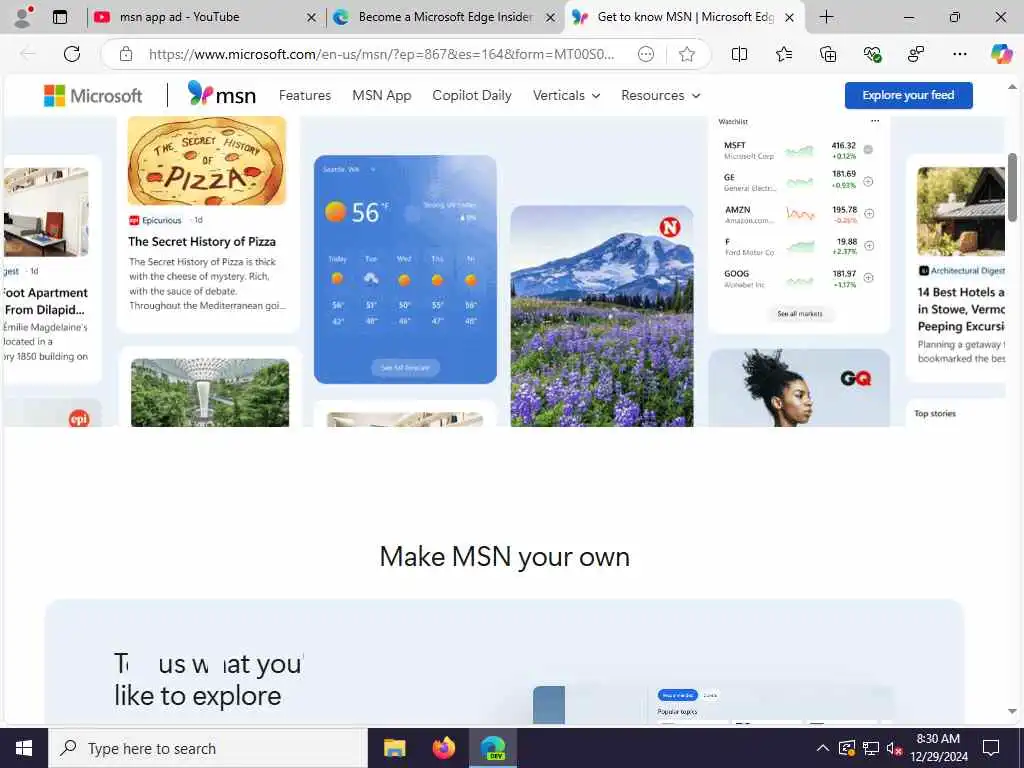Open the Copilot Daily nav item
The image size is (1024, 768).
[x=472, y=95]
